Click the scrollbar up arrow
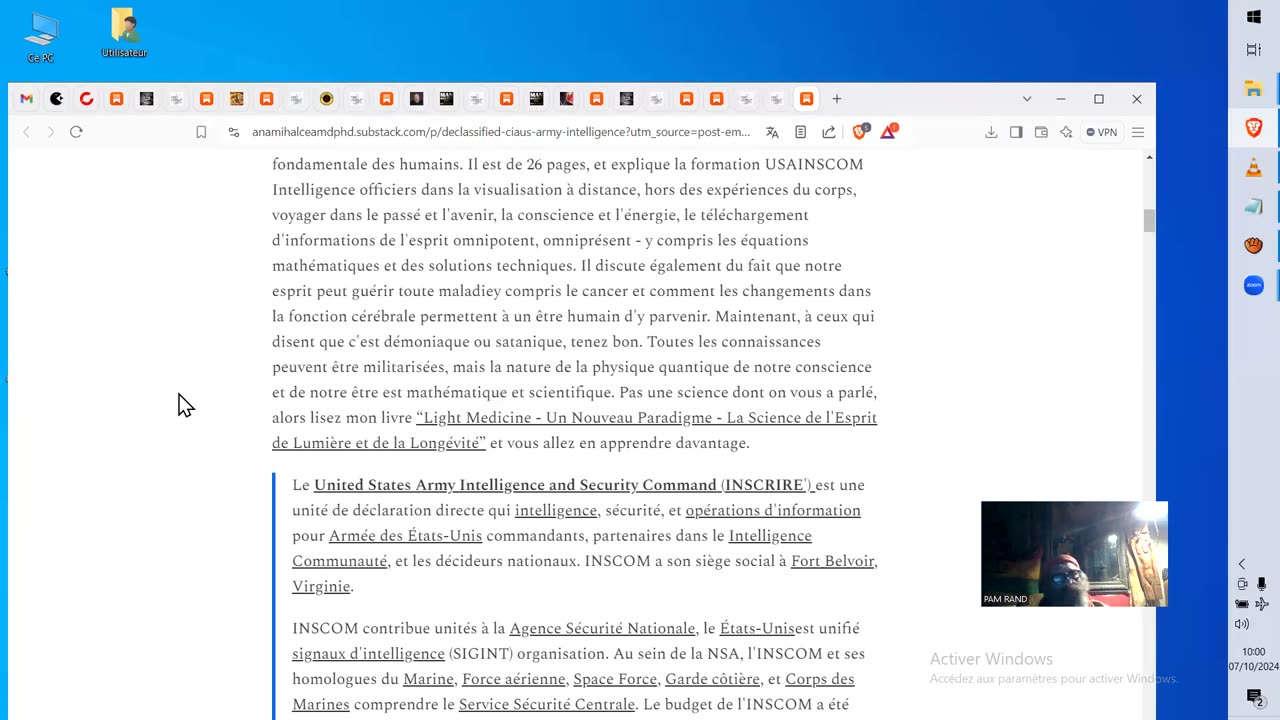The height and width of the screenshot is (720, 1280). coord(1149,157)
